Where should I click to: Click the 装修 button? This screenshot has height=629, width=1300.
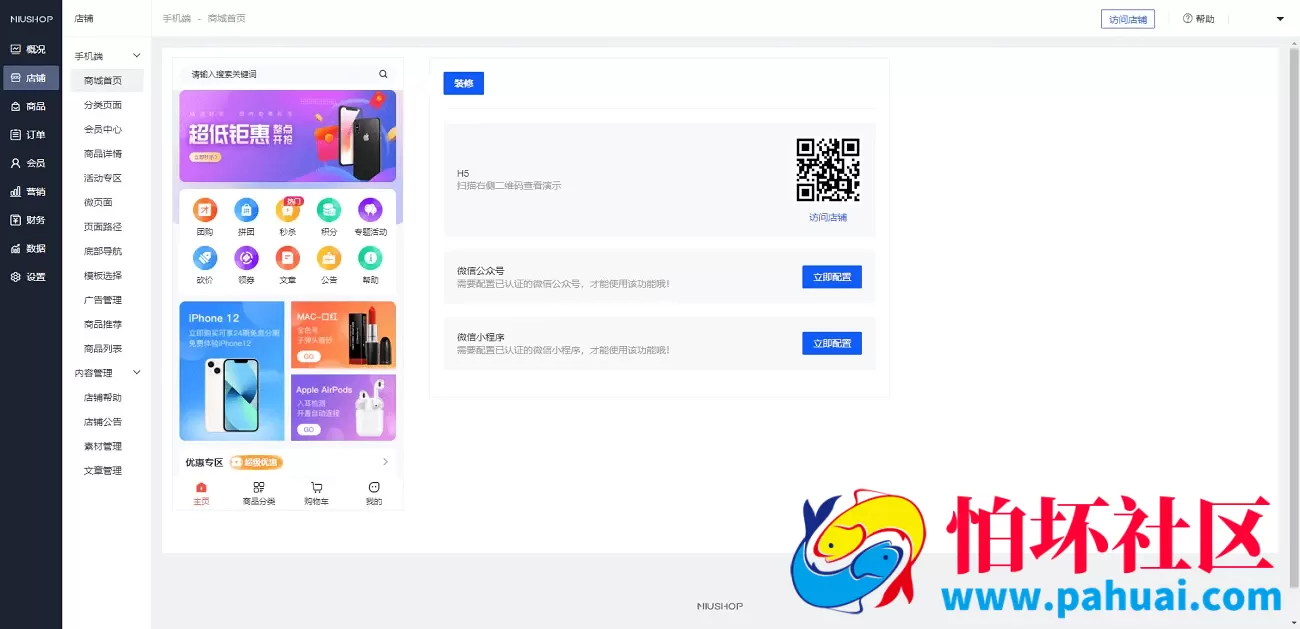pos(463,84)
